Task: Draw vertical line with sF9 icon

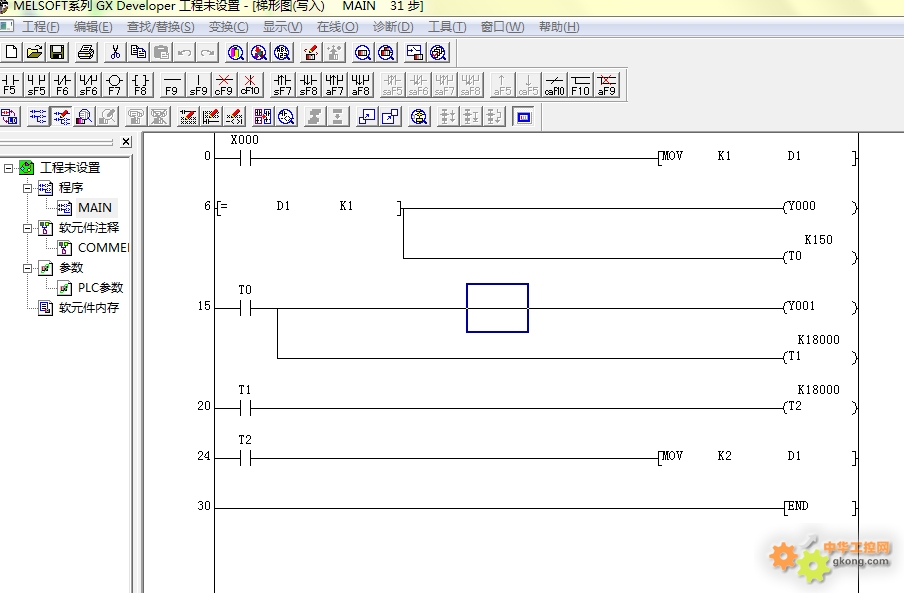Action: (198, 85)
